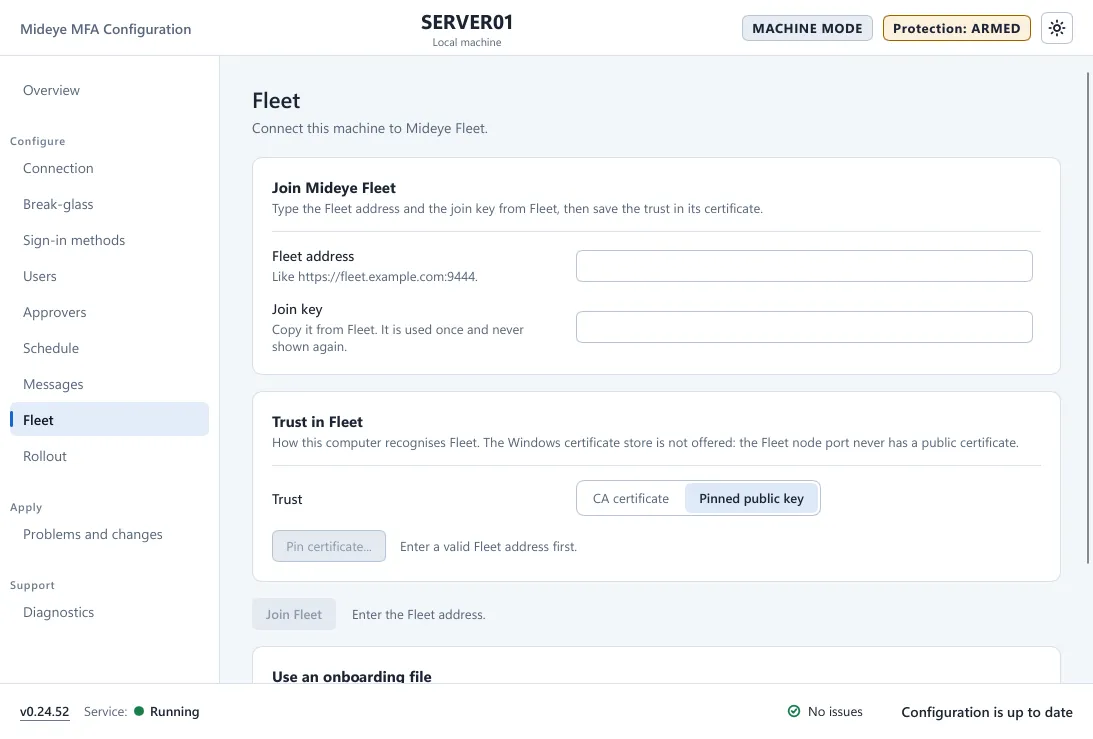Screen dimensions: 1093x739
Task: Open the v0.24.52 version link
Action: (x=45, y=711)
